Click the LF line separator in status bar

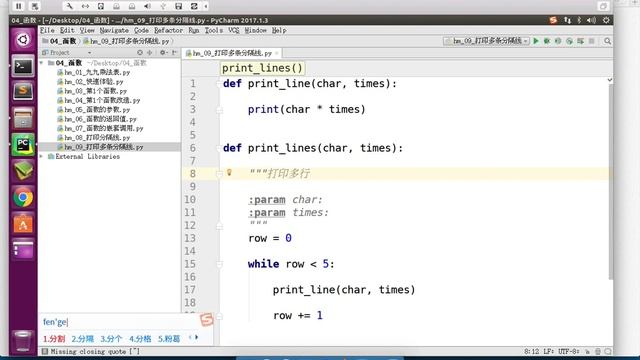[549, 351]
